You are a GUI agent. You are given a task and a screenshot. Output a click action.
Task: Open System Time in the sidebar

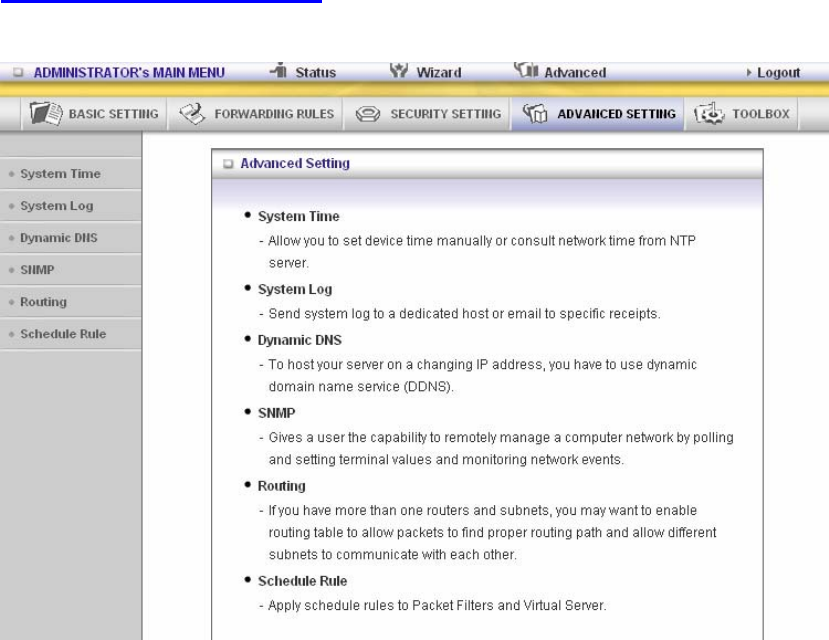71,173
